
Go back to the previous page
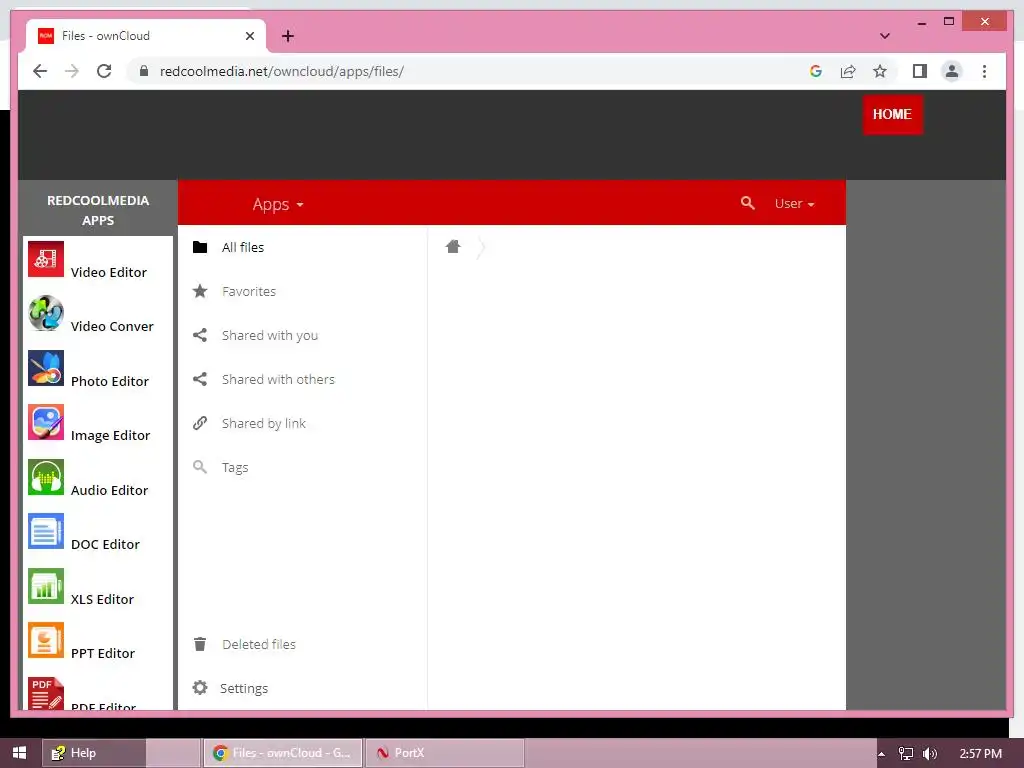(40, 71)
